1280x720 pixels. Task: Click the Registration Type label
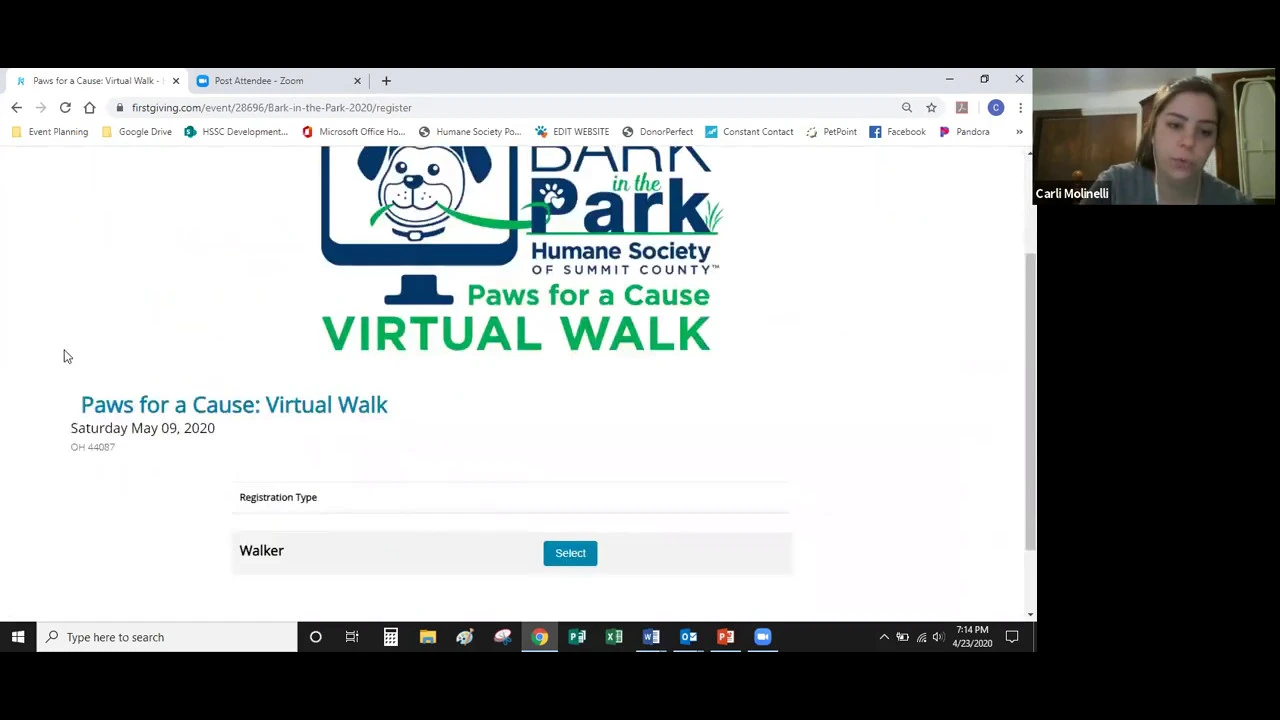click(278, 497)
